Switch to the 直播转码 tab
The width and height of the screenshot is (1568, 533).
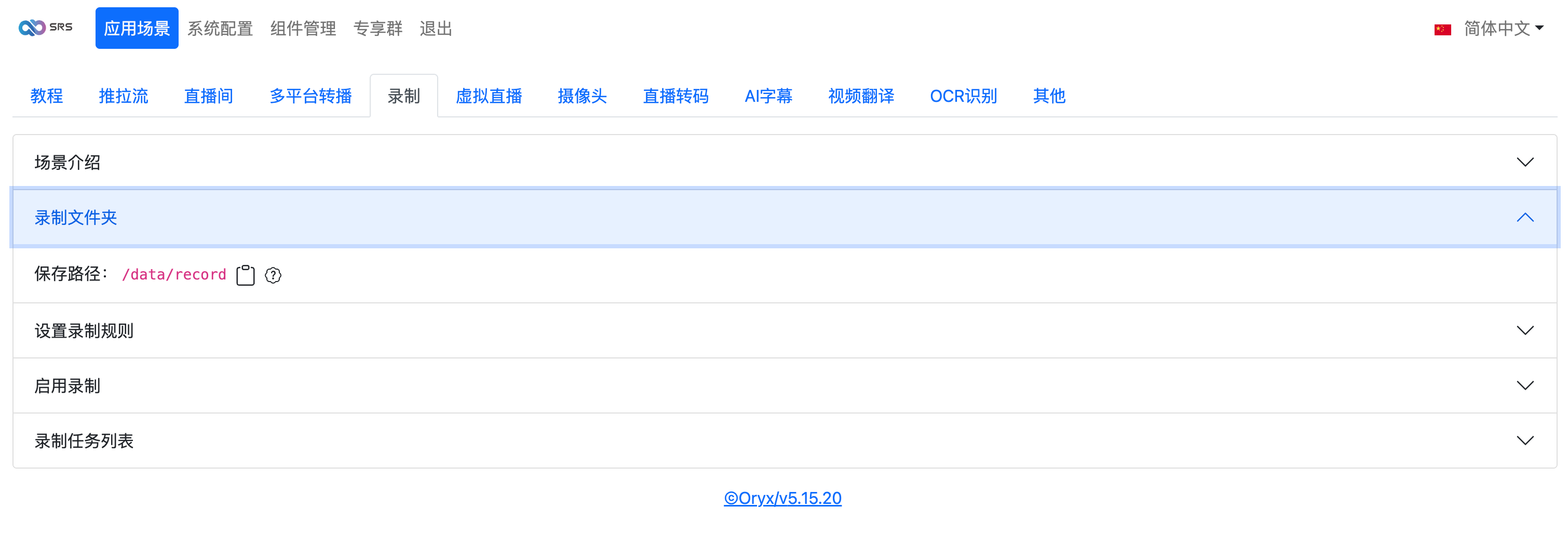(675, 96)
